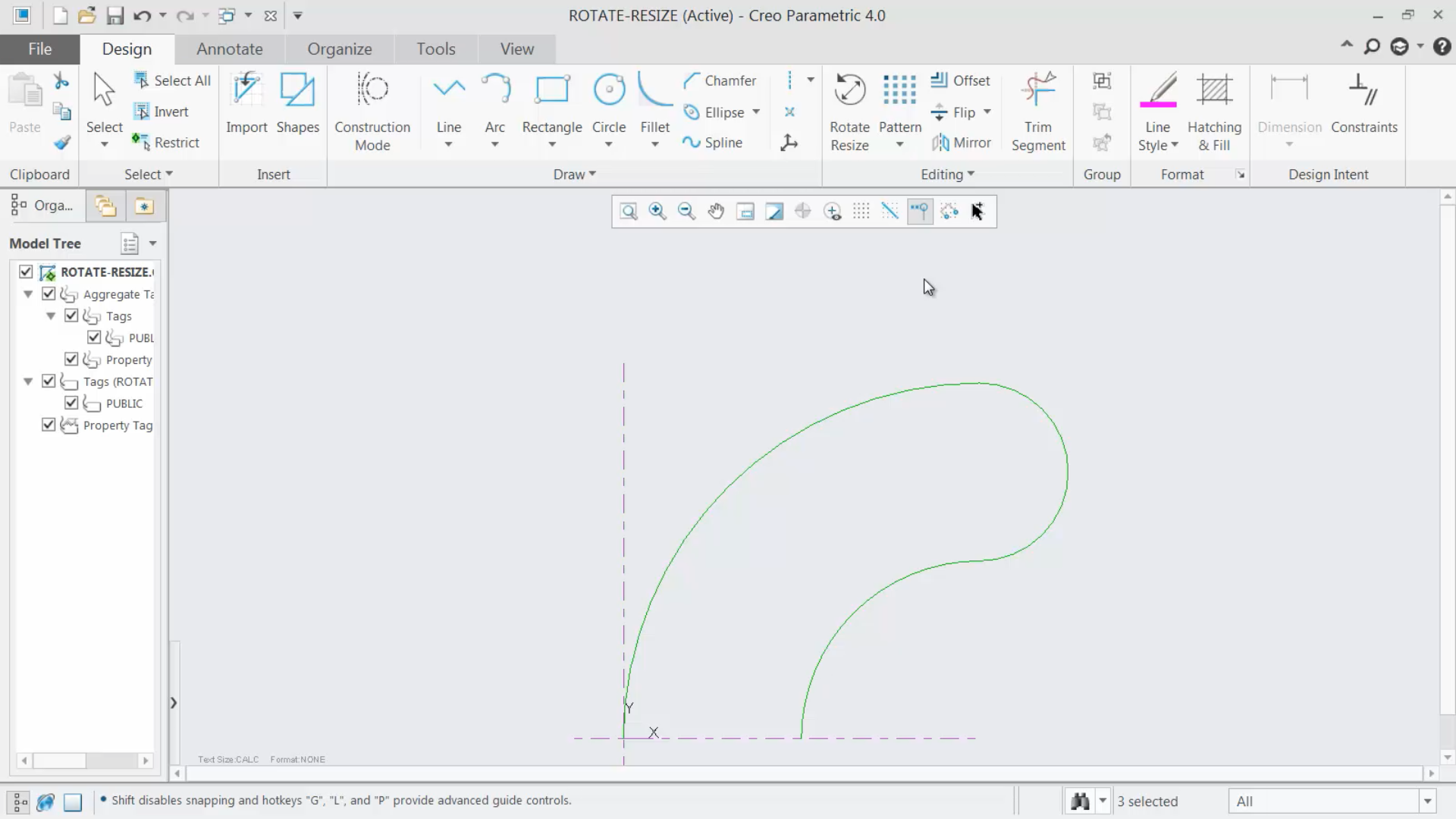Enable the Pan hand tool
This screenshot has height=819, width=1456.
(716, 212)
